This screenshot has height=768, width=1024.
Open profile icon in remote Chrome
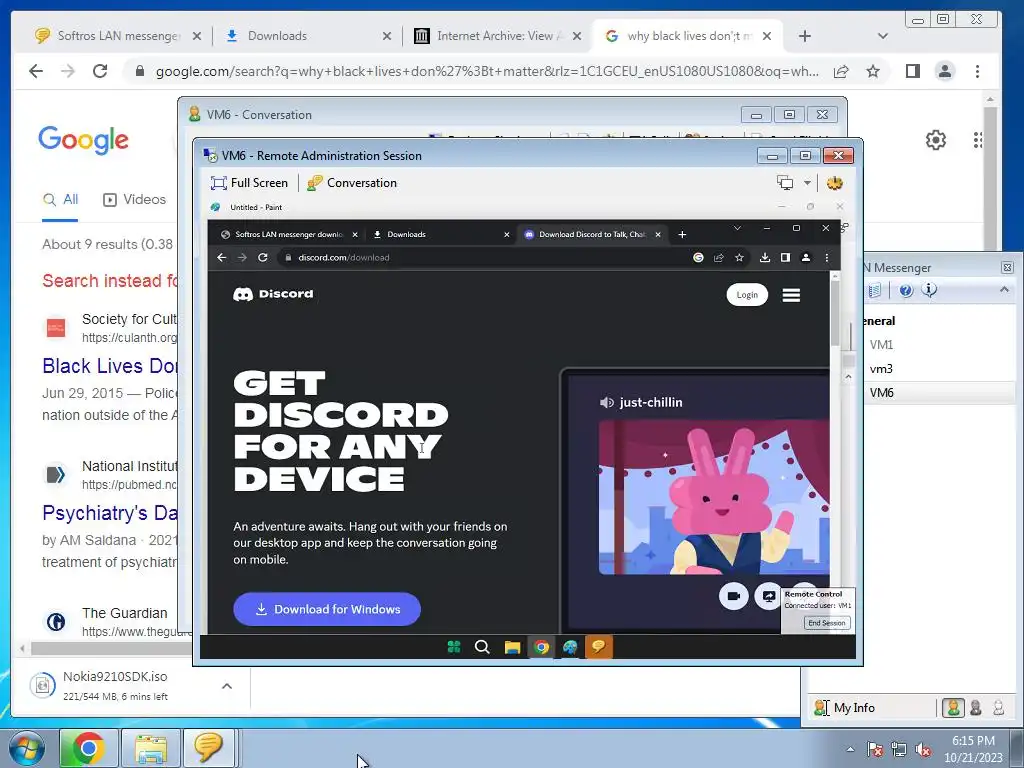[806, 257]
